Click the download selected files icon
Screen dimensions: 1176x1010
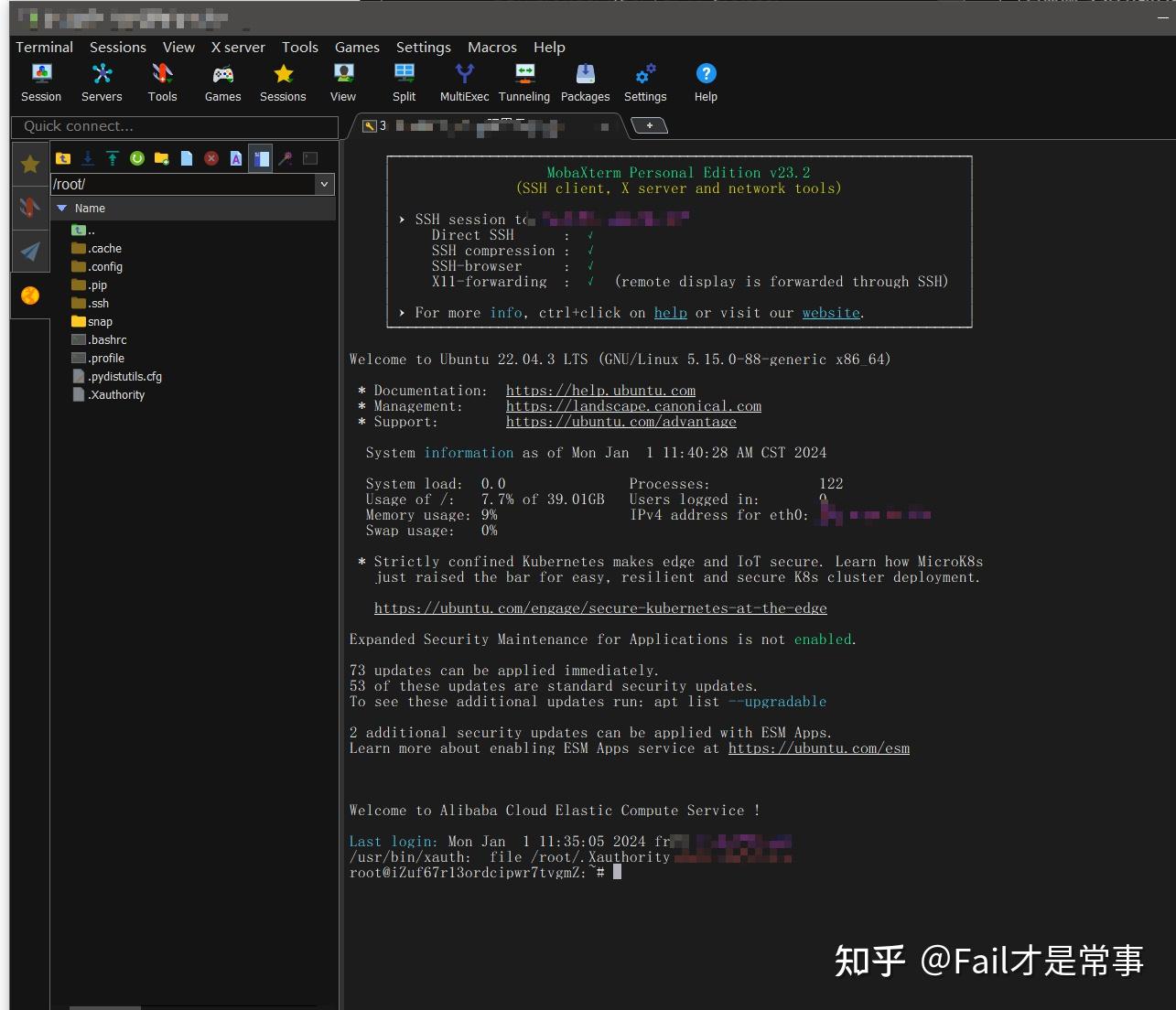pos(88,158)
